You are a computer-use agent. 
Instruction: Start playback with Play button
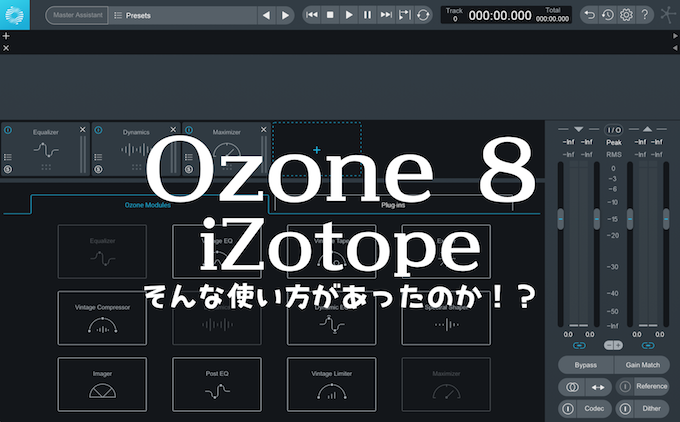coord(349,15)
